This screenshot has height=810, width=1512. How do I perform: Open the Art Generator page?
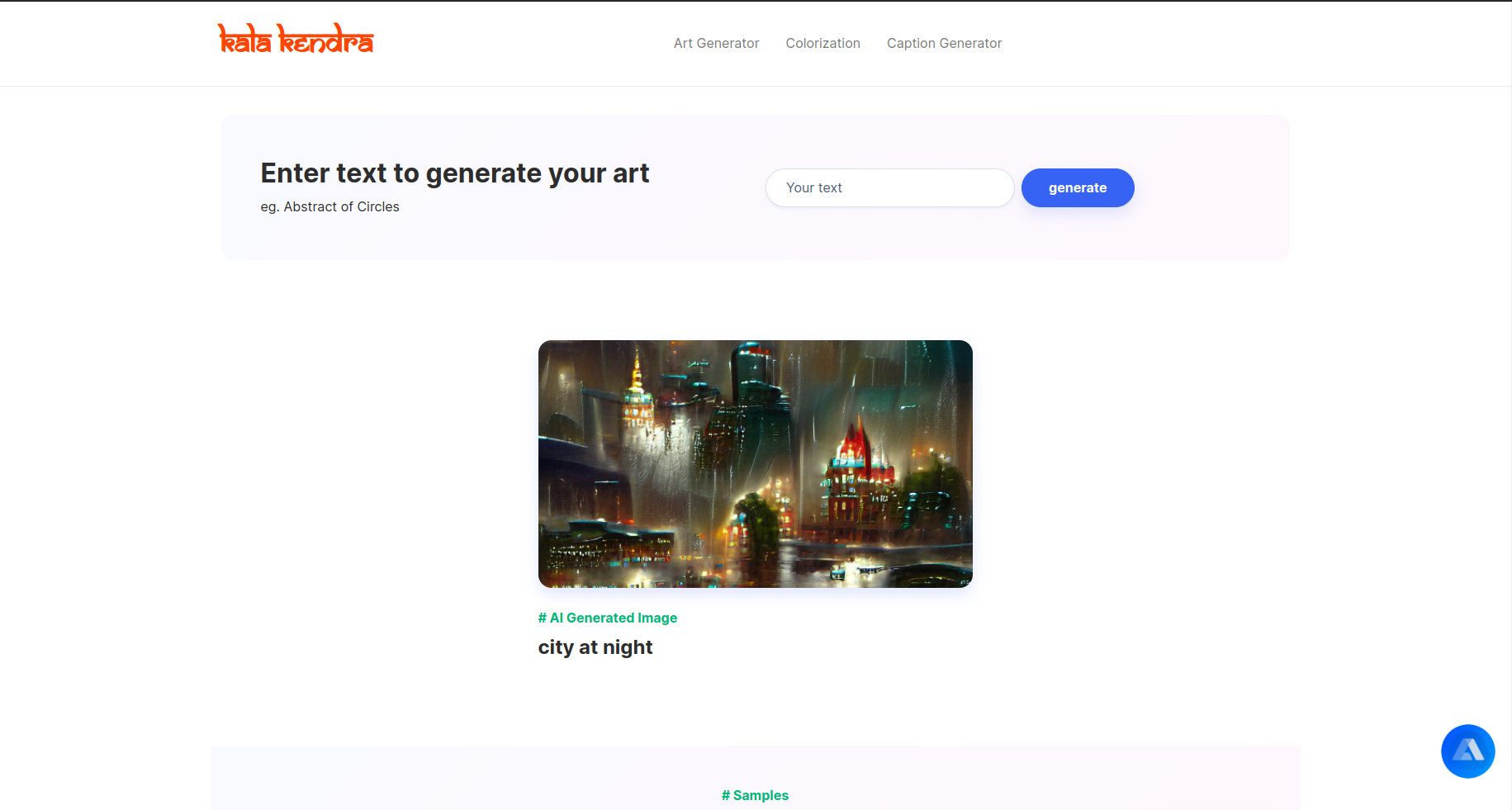tap(716, 43)
